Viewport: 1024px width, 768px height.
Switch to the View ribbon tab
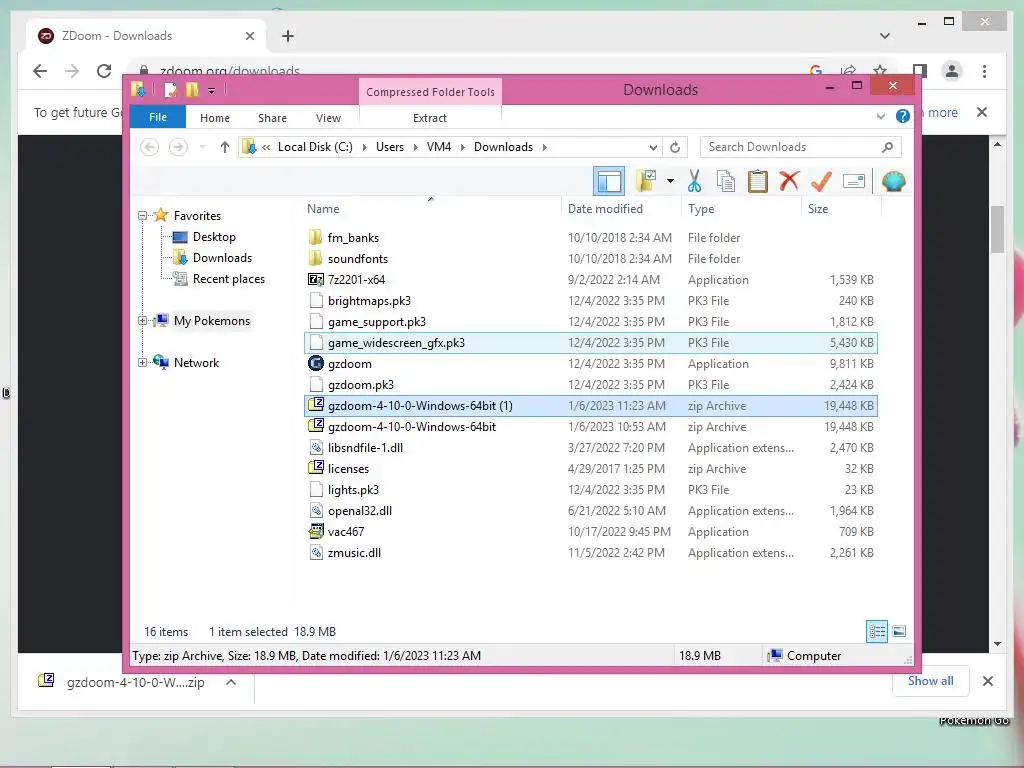[x=328, y=118]
